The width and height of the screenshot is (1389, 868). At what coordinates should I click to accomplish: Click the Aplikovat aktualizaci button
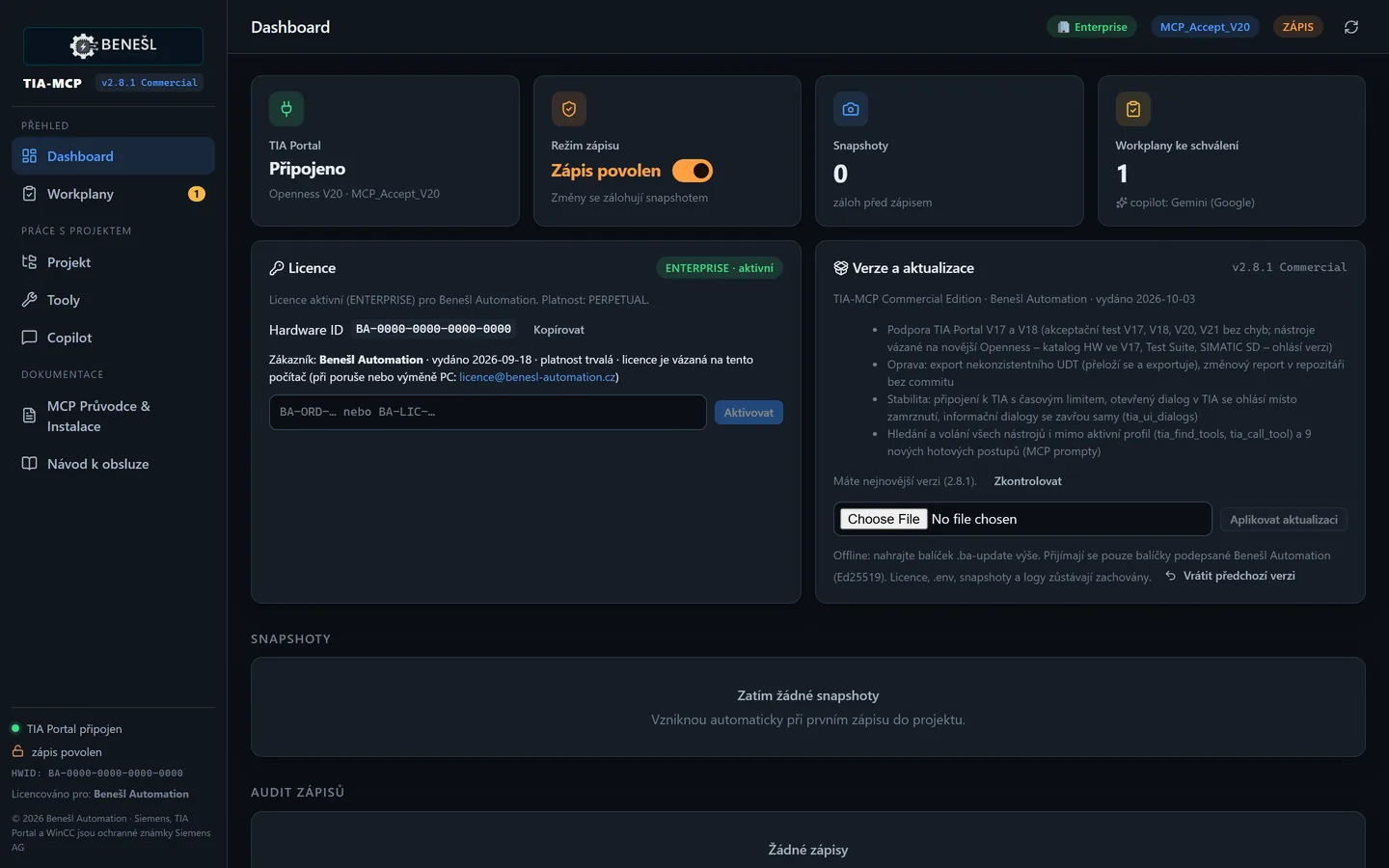(1284, 520)
